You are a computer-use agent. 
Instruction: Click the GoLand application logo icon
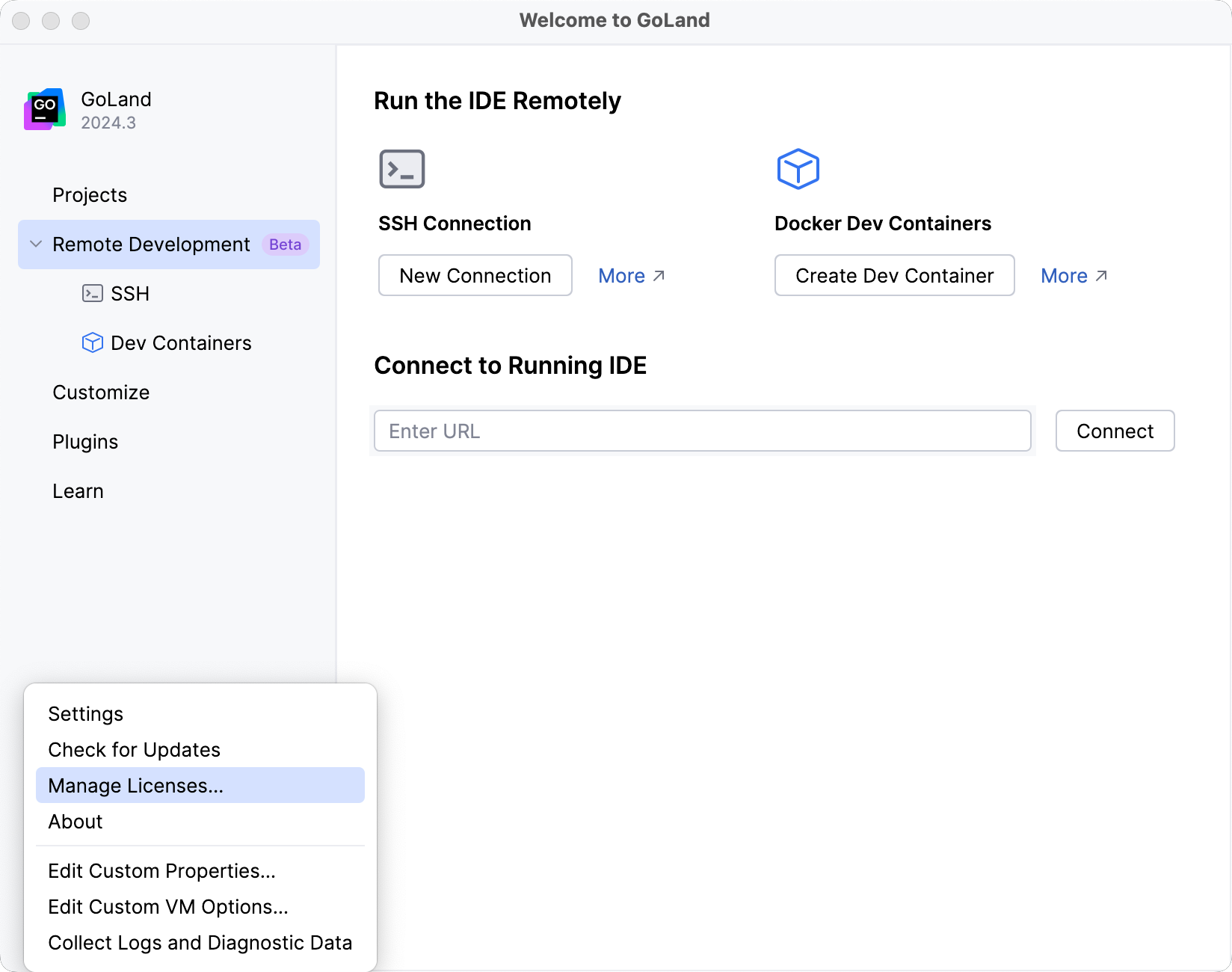click(44, 108)
